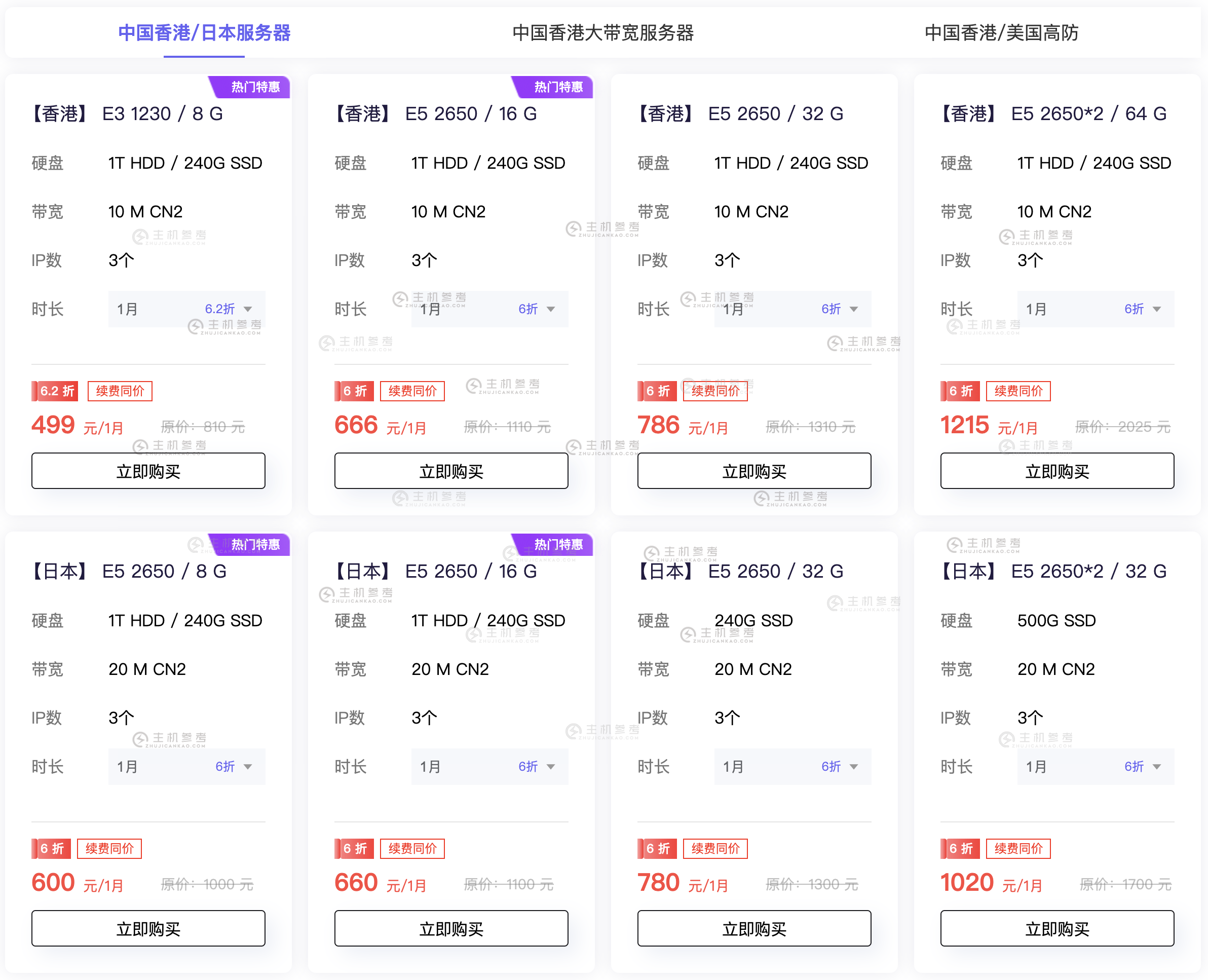Viewport: 1208px width, 980px height.
Task: Click 立即购买 on the 660元 Japan plan
Action: pyautogui.click(x=450, y=928)
